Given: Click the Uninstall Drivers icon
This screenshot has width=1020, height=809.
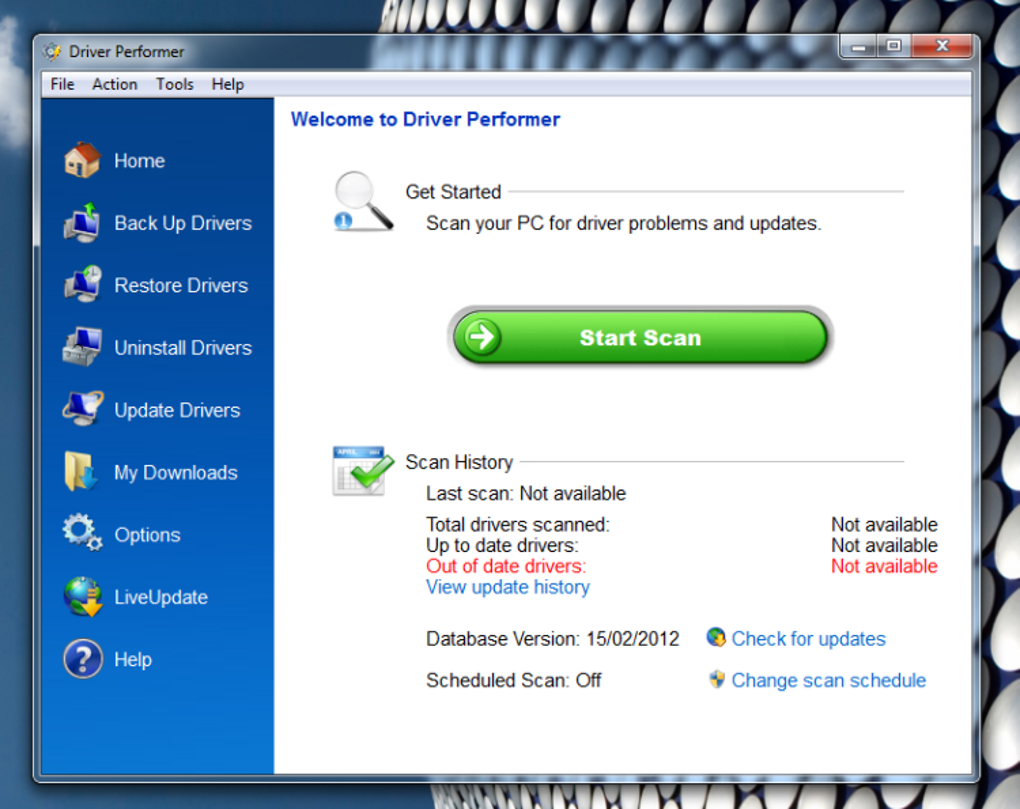Looking at the screenshot, I should point(82,347).
